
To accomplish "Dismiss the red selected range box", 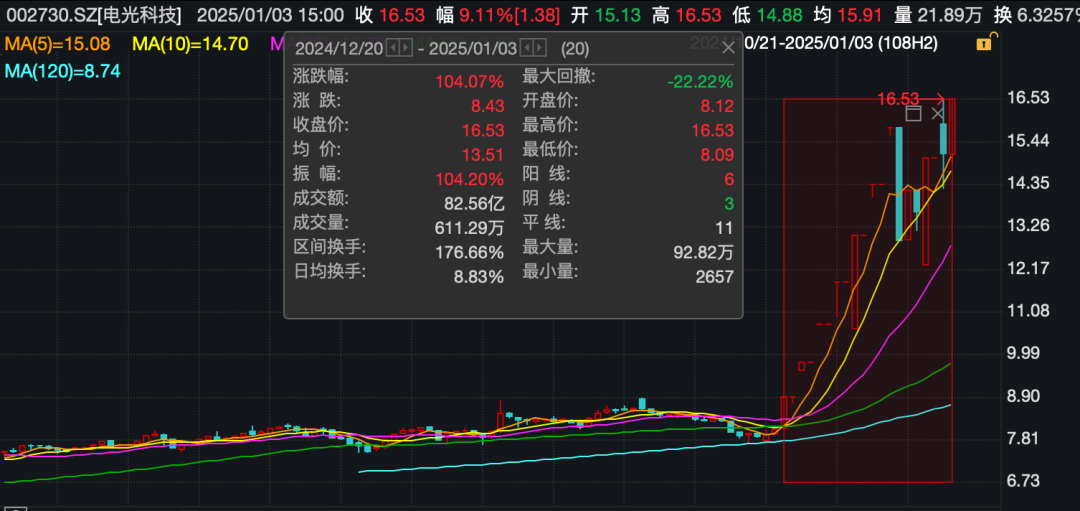I will [x=937, y=114].
